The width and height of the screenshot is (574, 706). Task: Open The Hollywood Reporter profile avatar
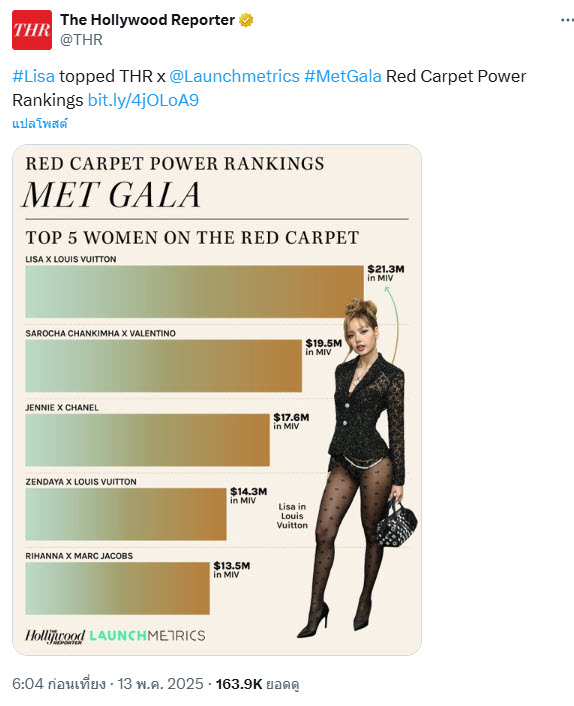pyautogui.click(x=32, y=30)
